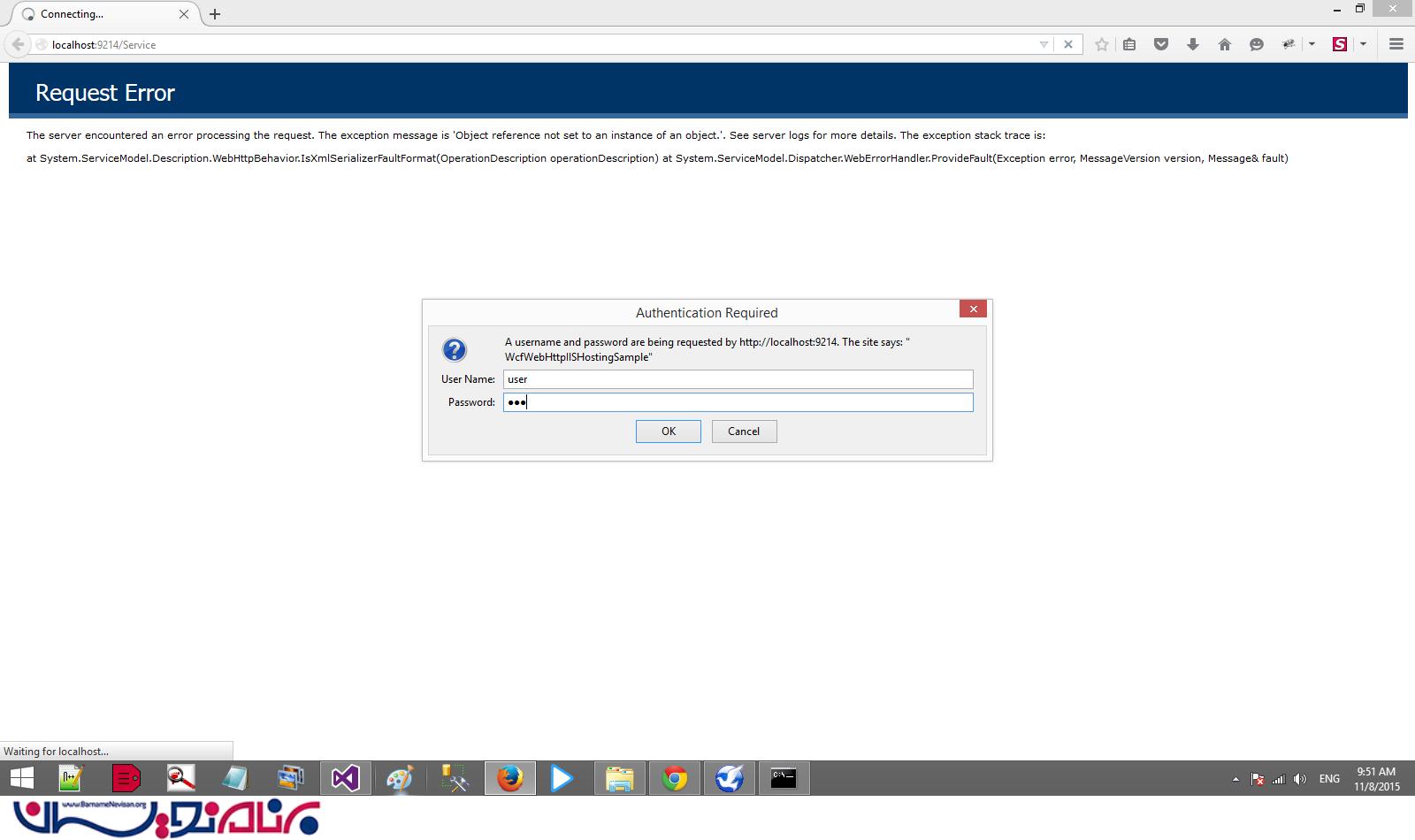Open the Firefox downloads panel

(x=1192, y=43)
